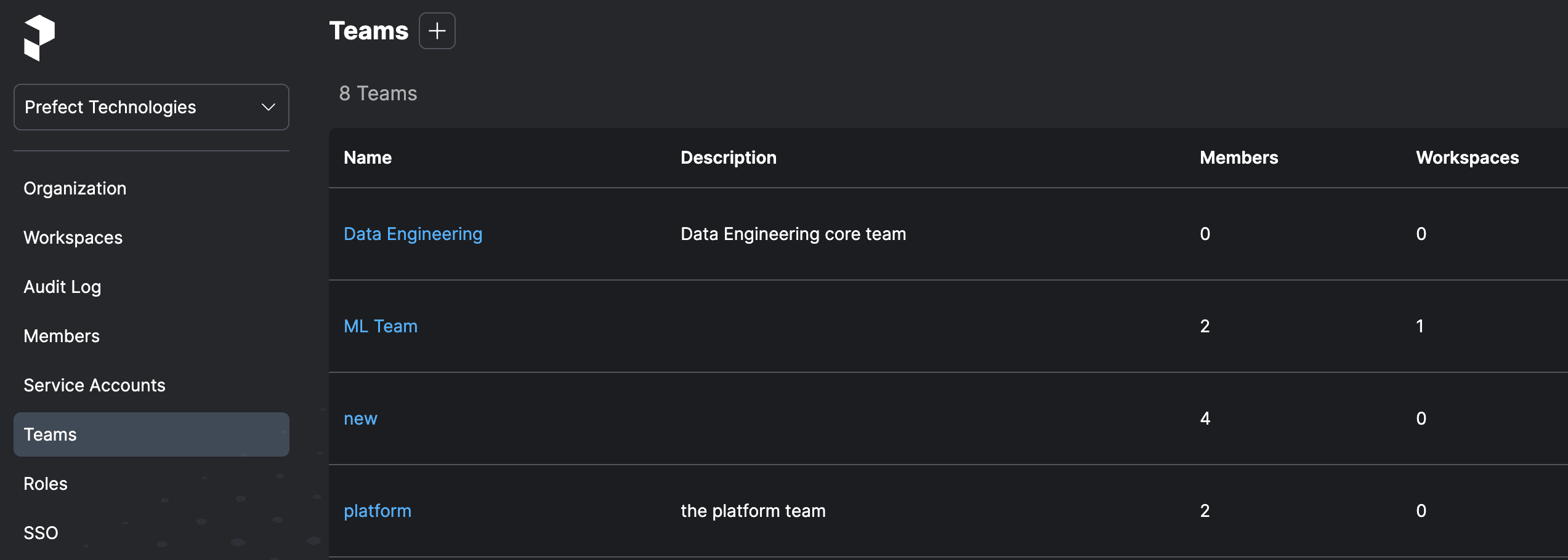Click the Name column header
1568x560 pixels.
[367, 158]
